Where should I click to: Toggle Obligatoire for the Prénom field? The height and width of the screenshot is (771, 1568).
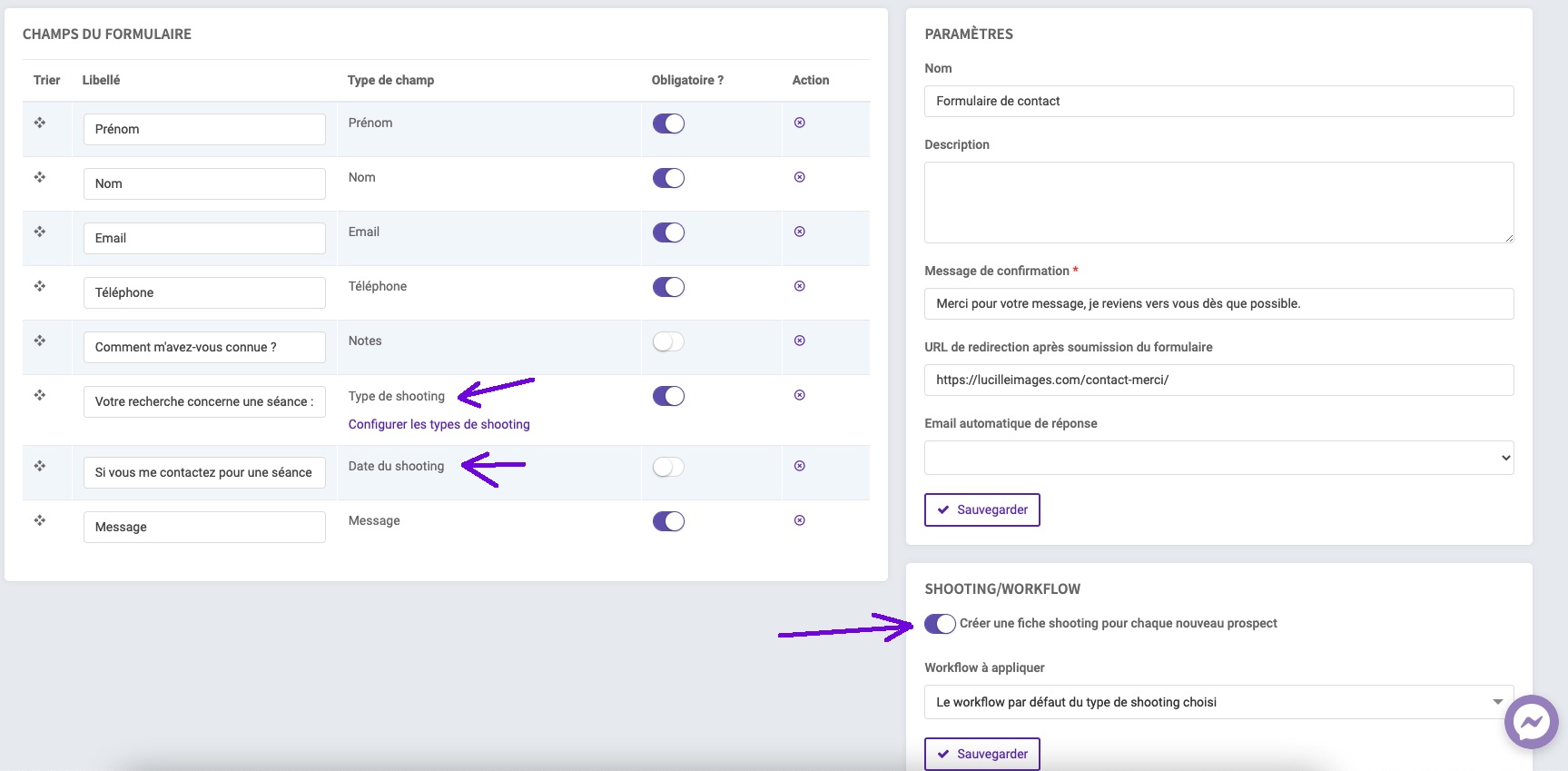tap(668, 124)
